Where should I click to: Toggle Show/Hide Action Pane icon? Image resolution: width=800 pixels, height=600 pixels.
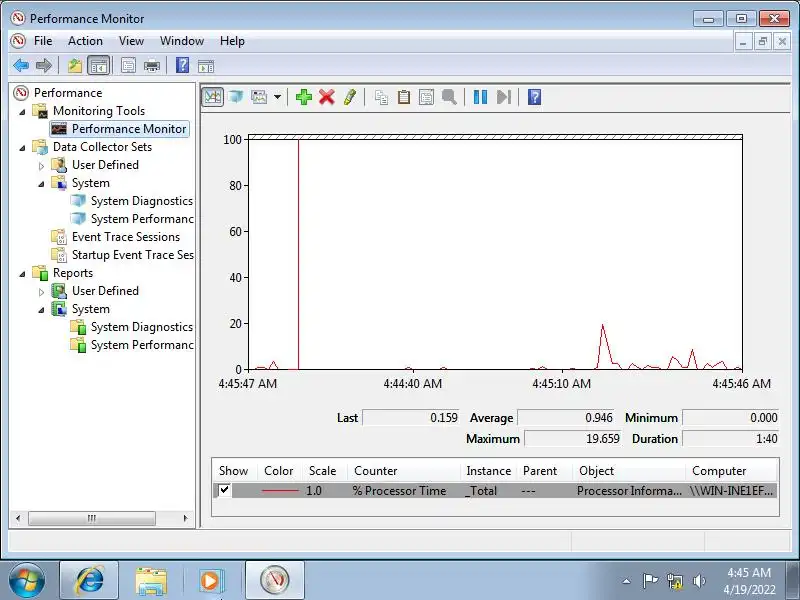tap(206, 65)
